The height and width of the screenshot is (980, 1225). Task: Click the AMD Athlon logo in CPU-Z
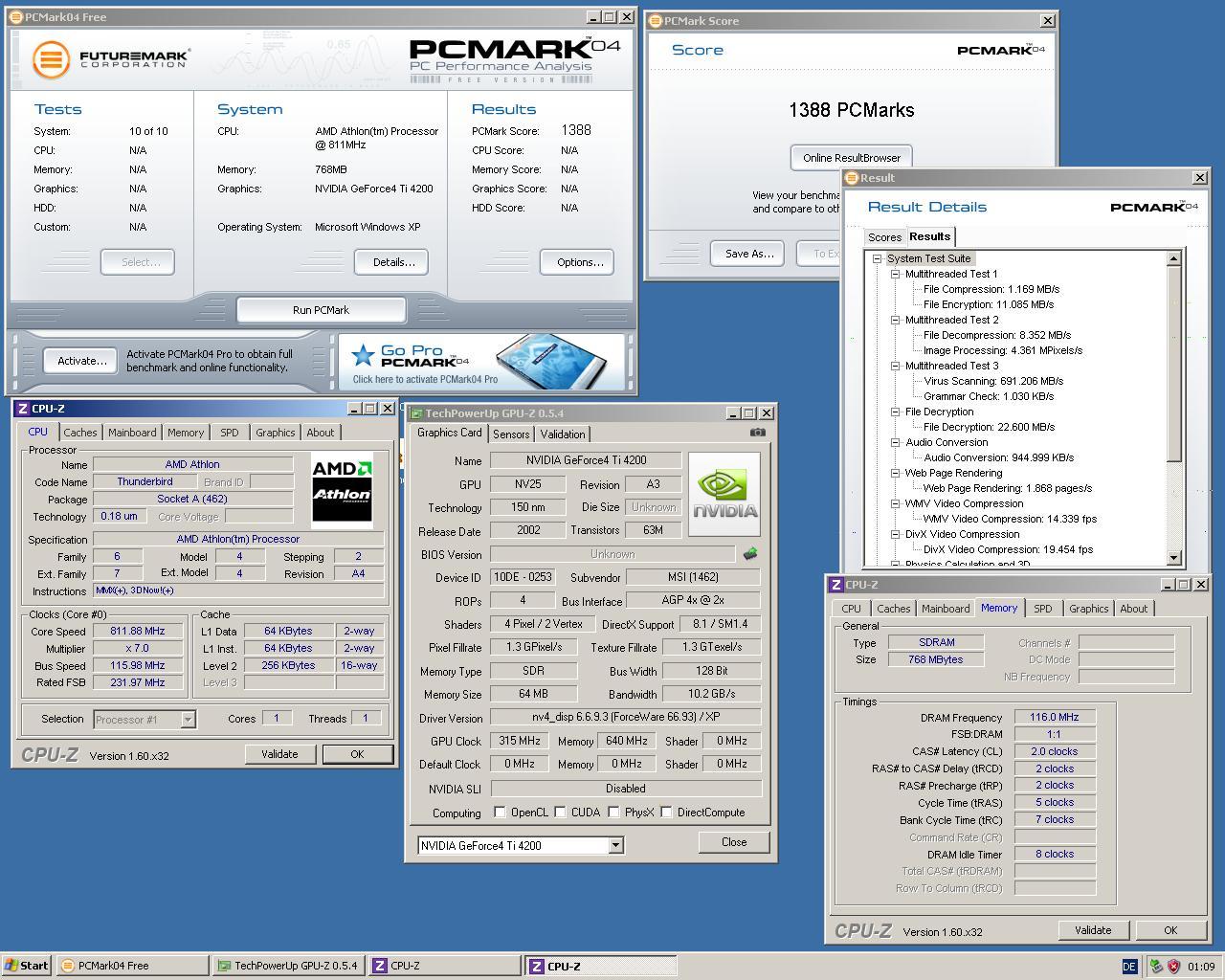tap(342, 490)
